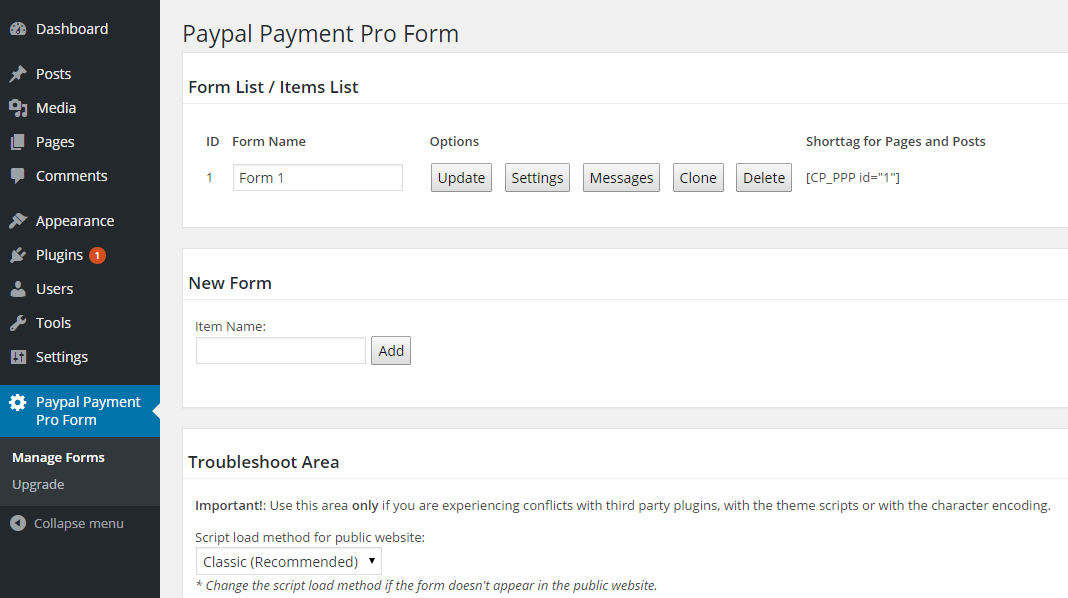Screen dimensions: 1068x598
Task: Click the Form List / Items List heading
Action: coord(273,87)
